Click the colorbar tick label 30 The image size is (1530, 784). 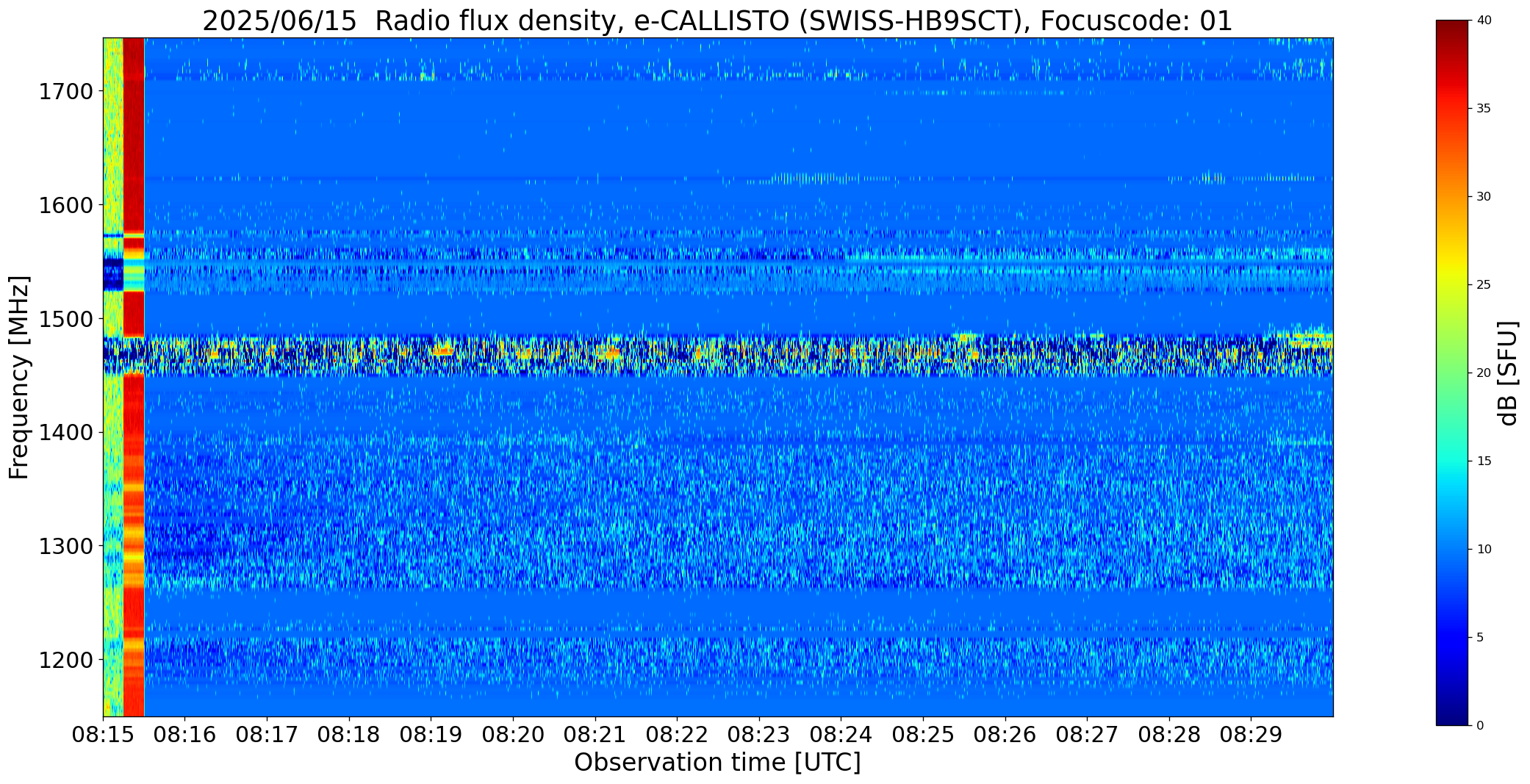tap(1484, 197)
